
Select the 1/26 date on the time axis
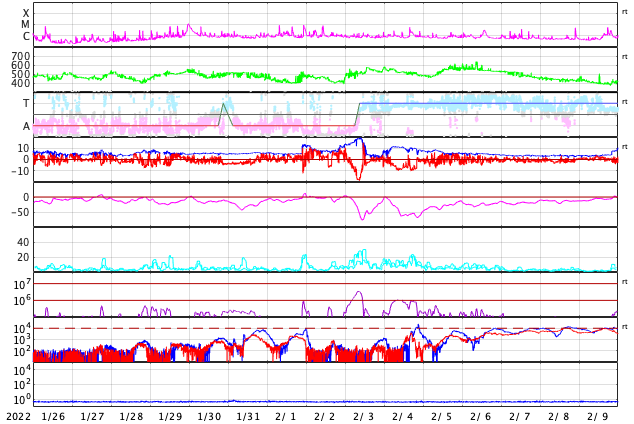point(53,417)
